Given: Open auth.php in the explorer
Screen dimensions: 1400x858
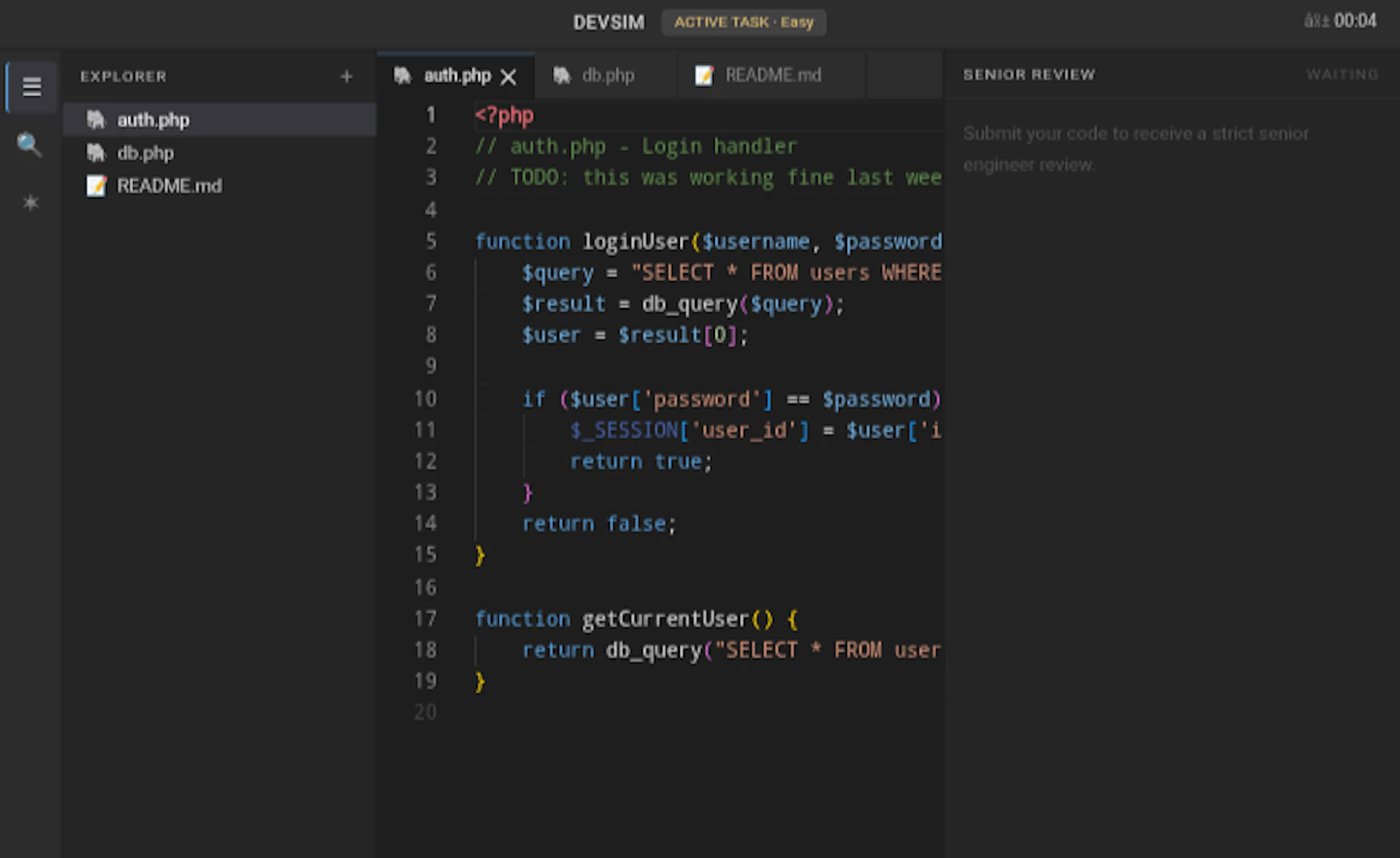Looking at the screenshot, I should (219, 120).
